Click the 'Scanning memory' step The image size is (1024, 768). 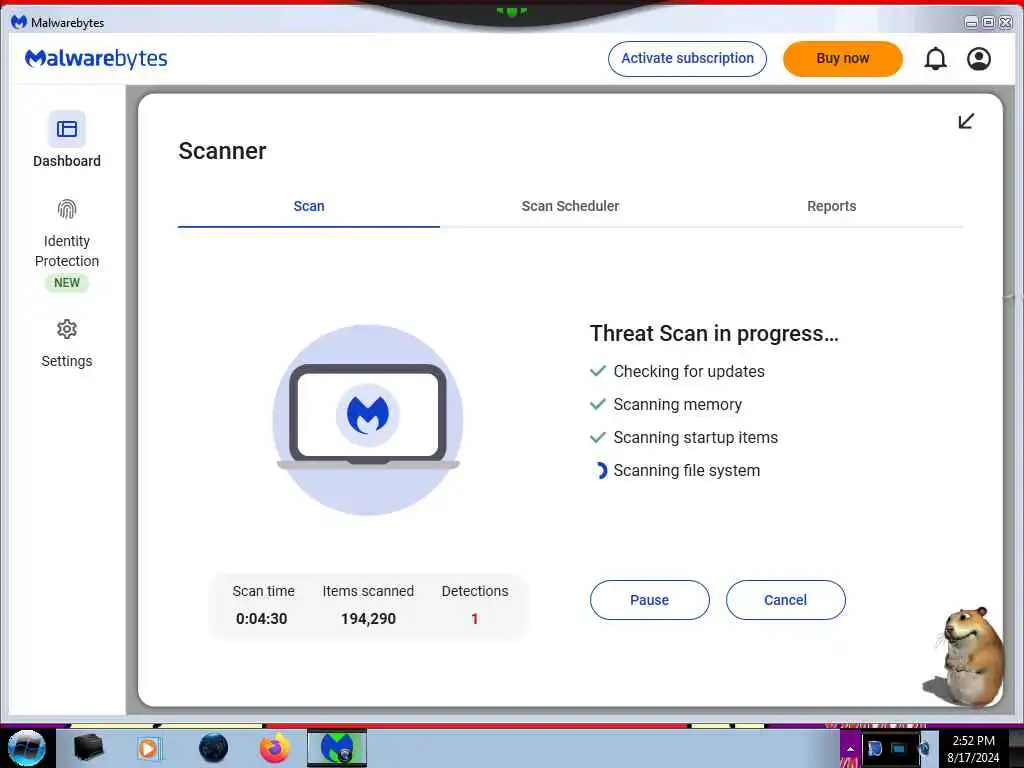click(x=666, y=405)
